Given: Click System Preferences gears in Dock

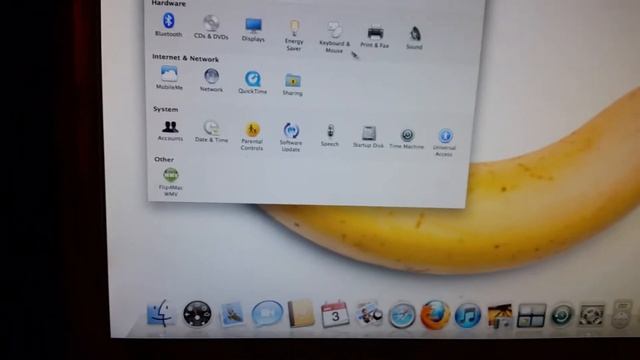Looking at the screenshot, I should tap(591, 316).
